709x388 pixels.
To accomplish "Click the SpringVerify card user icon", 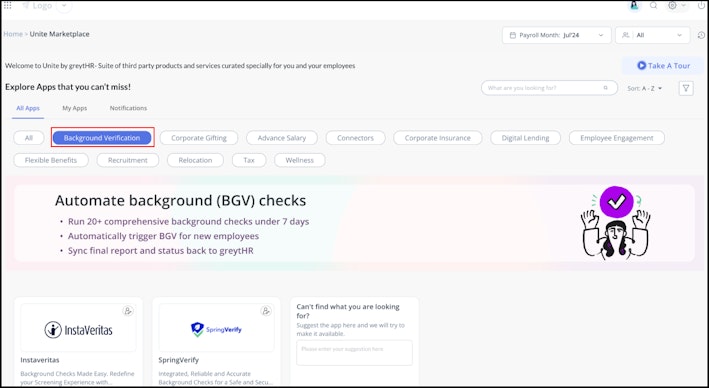I will click(266, 311).
